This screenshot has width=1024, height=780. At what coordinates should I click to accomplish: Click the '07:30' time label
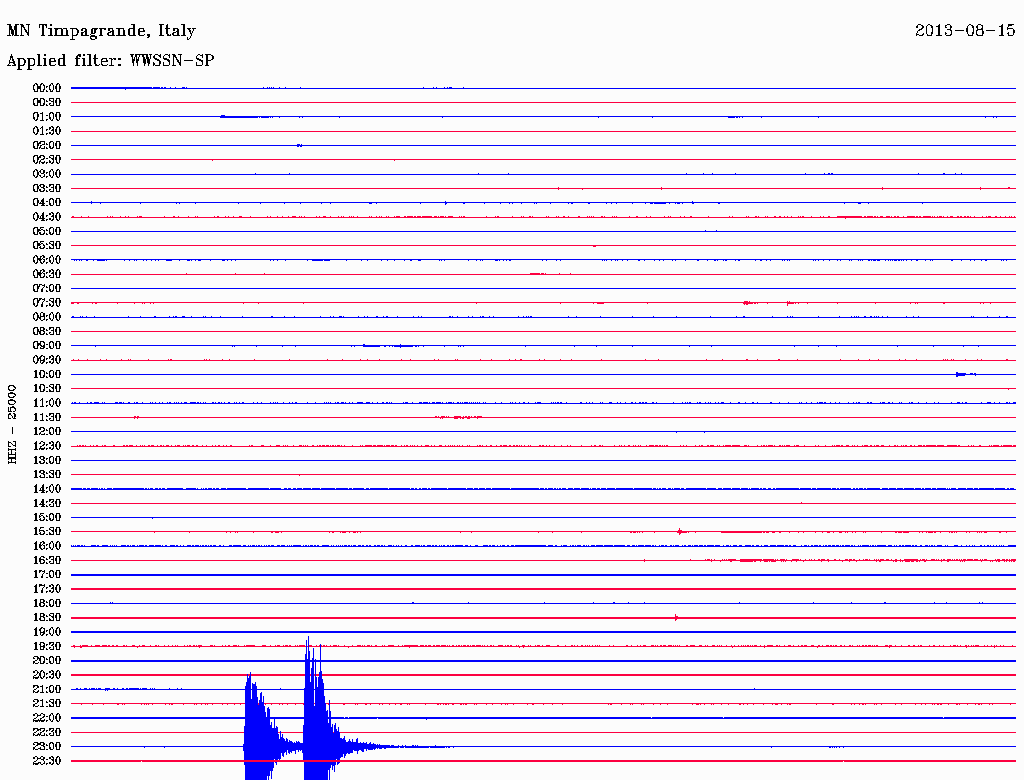tap(46, 303)
